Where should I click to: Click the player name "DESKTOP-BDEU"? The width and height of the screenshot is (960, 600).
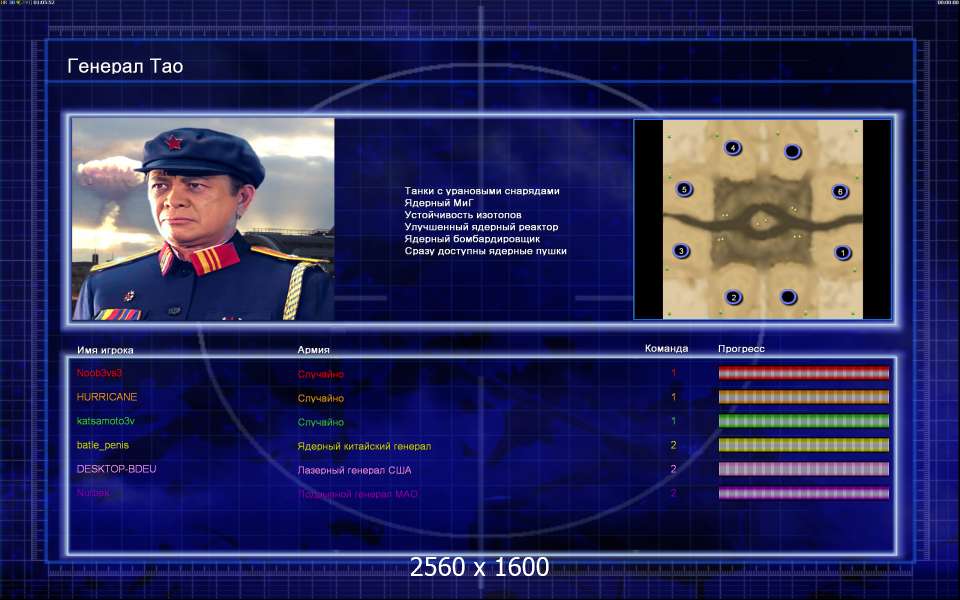tap(116, 469)
